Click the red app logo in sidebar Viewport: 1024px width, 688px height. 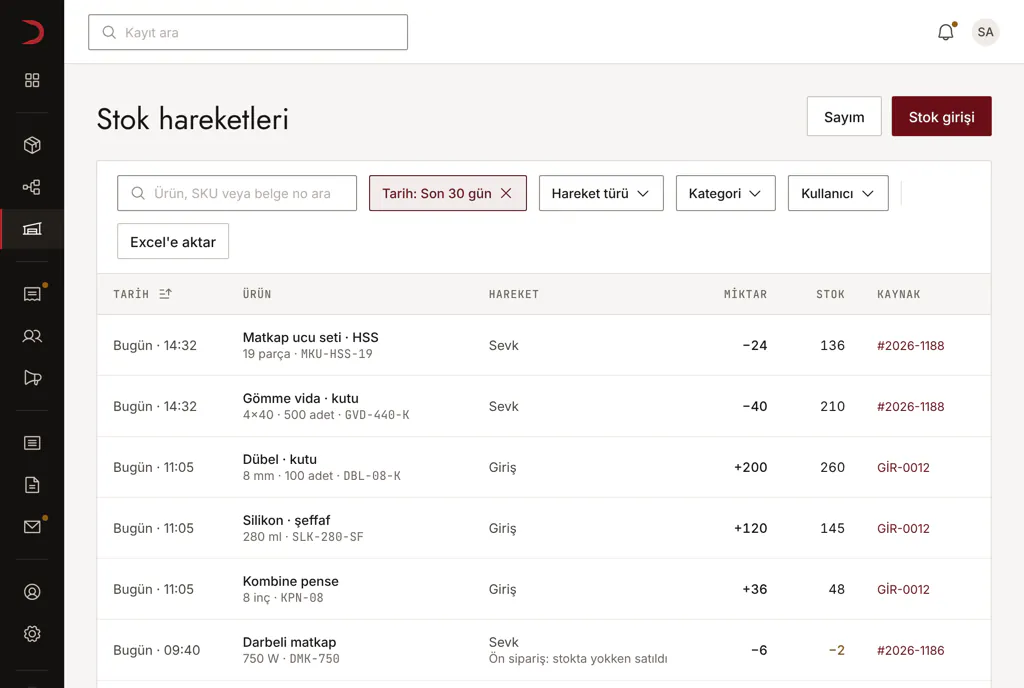[32, 32]
